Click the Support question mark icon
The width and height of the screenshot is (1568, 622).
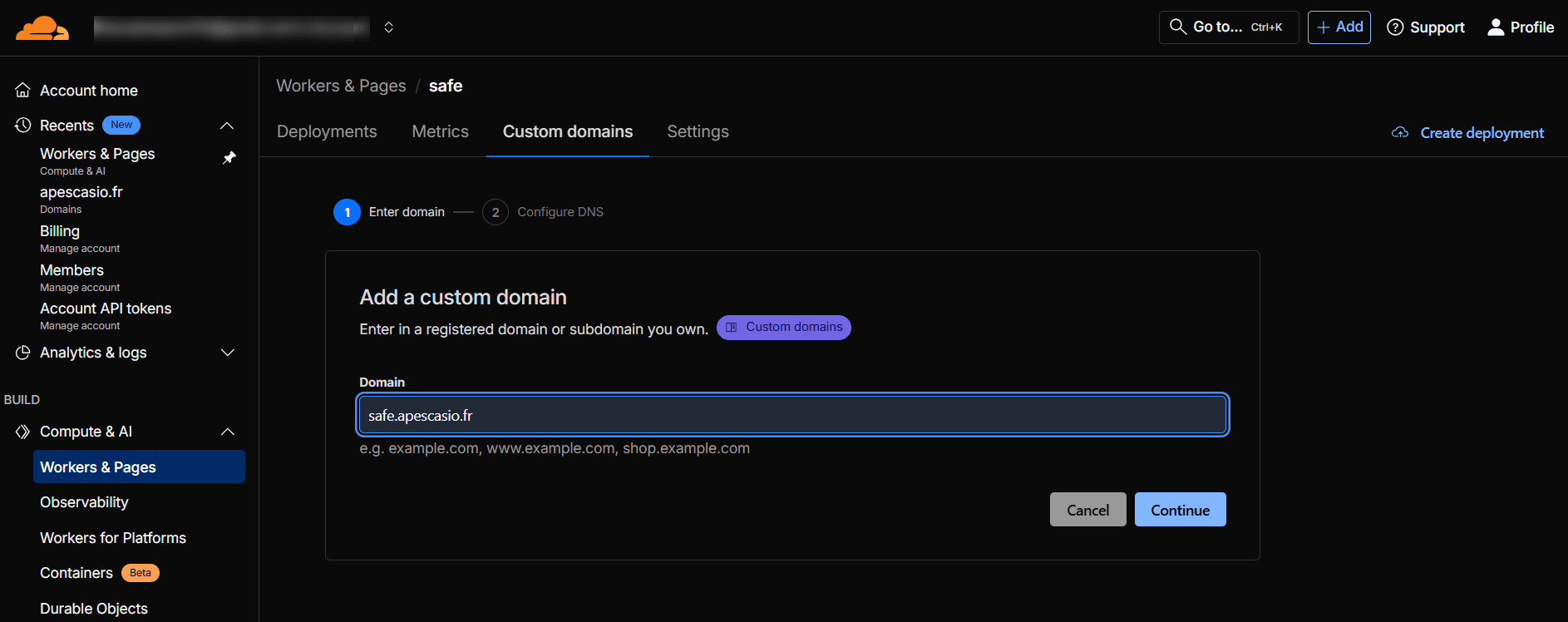1395,27
